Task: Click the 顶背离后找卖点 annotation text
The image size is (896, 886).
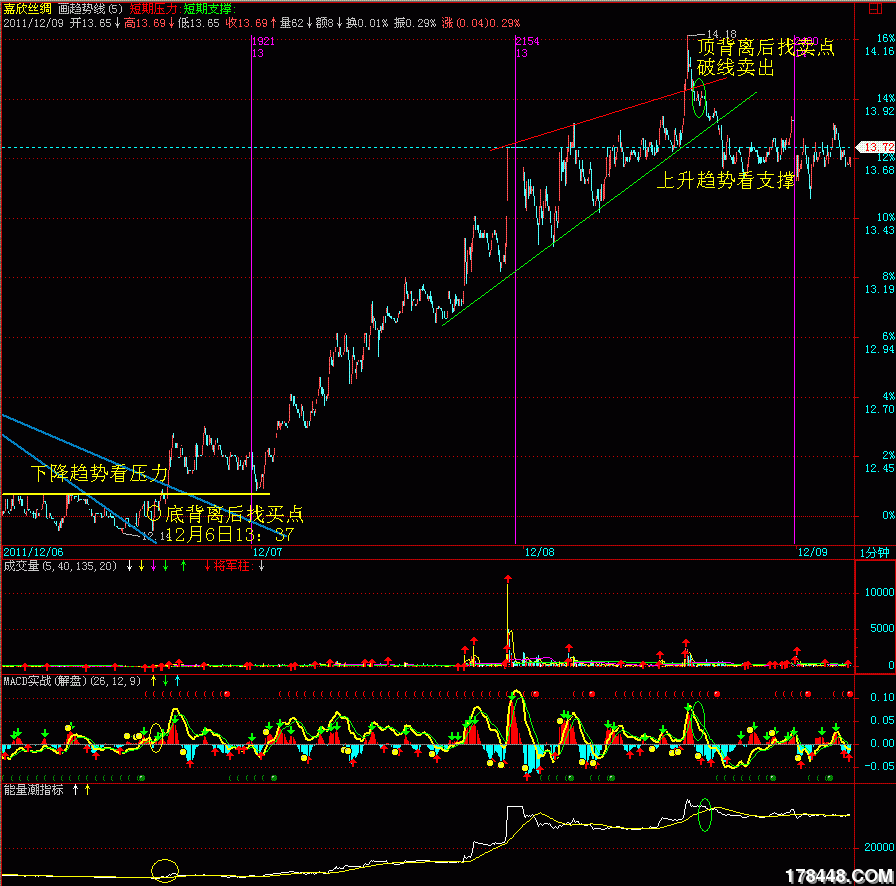Action: 766,47
